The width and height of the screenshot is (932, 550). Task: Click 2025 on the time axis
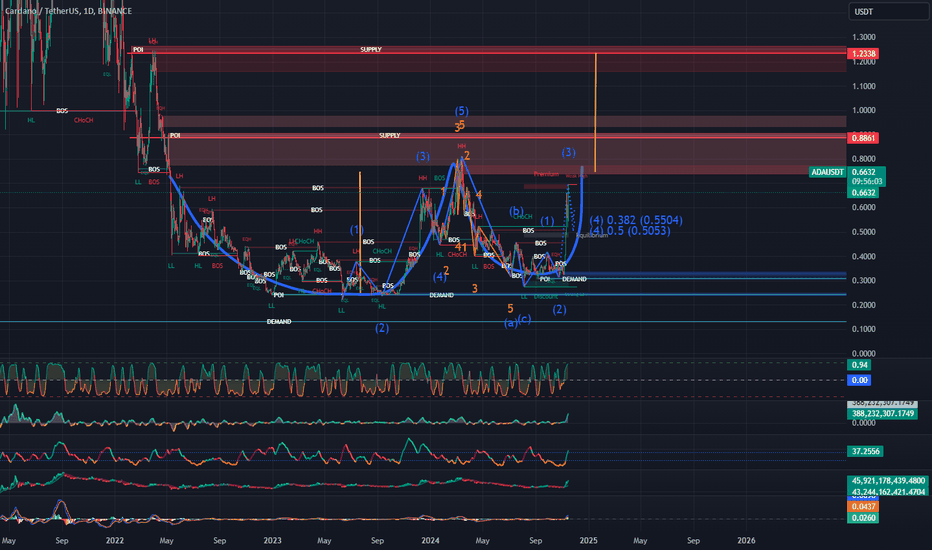[588, 540]
